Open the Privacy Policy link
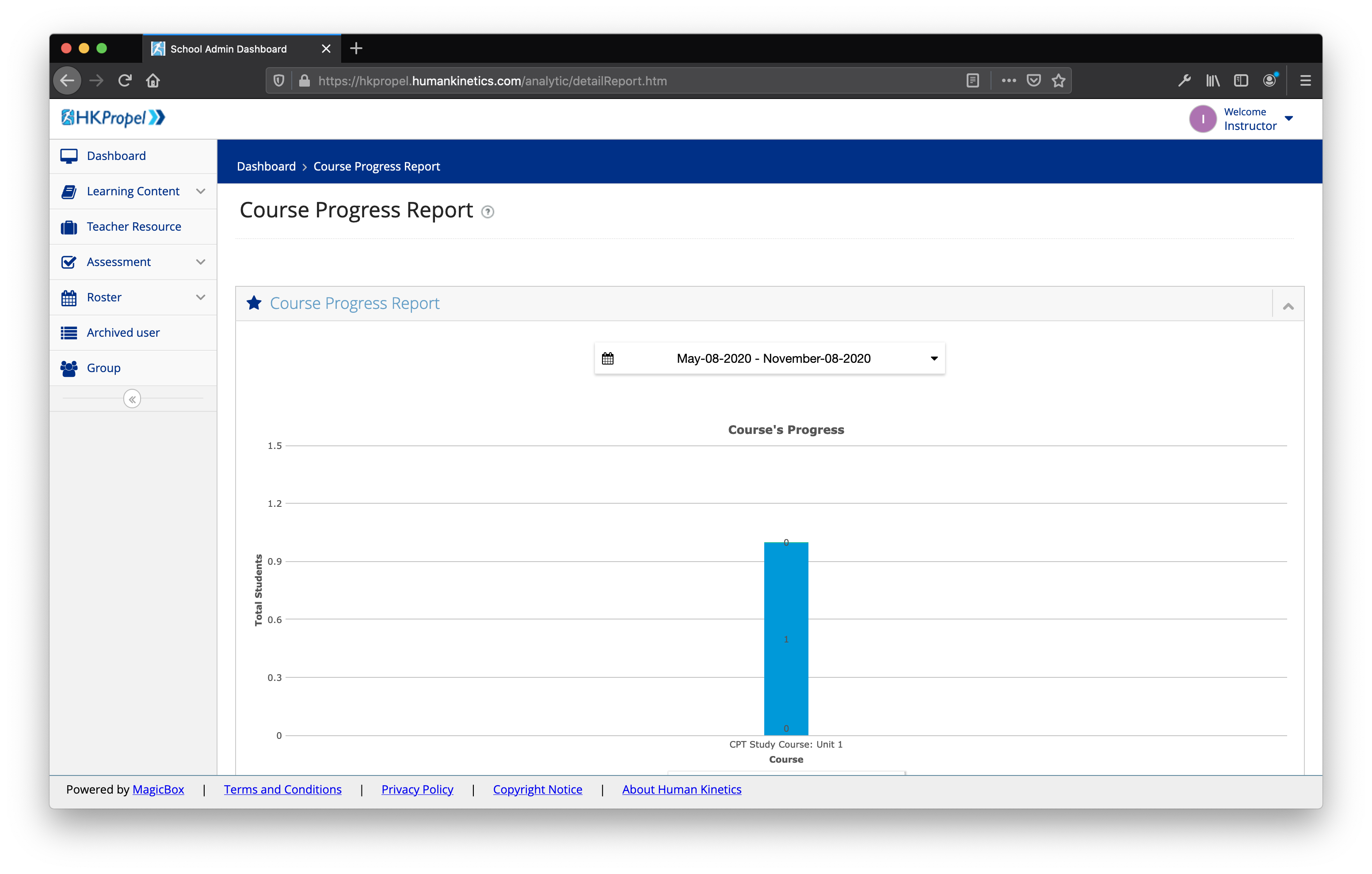This screenshot has height=874, width=1372. click(x=417, y=789)
